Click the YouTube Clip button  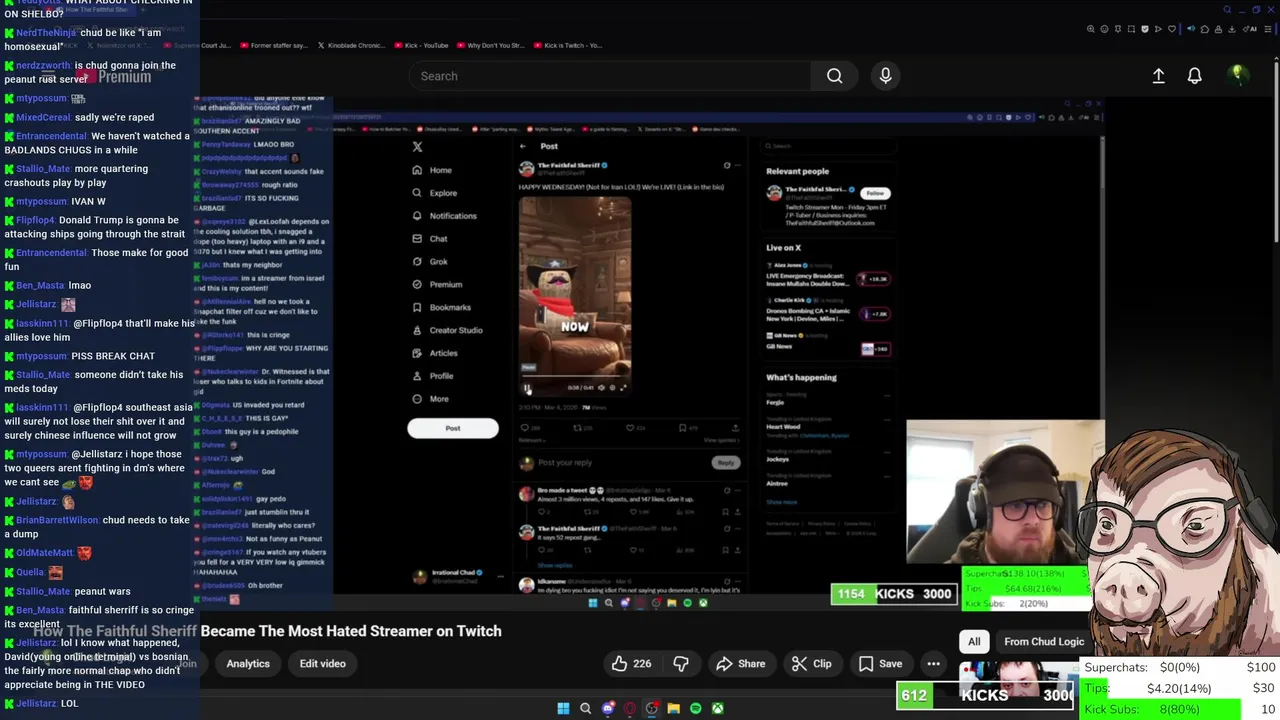(x=811, y=664)
